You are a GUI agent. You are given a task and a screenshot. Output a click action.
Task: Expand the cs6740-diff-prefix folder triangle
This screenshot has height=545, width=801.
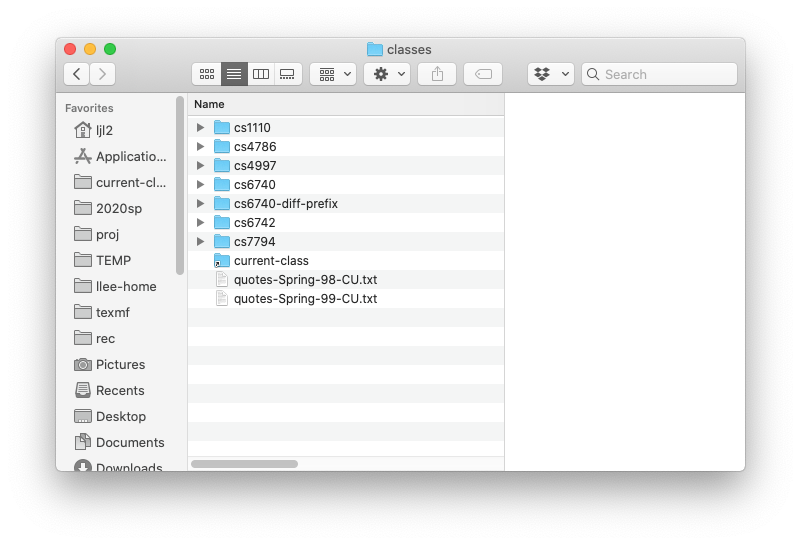click(200, 204)
